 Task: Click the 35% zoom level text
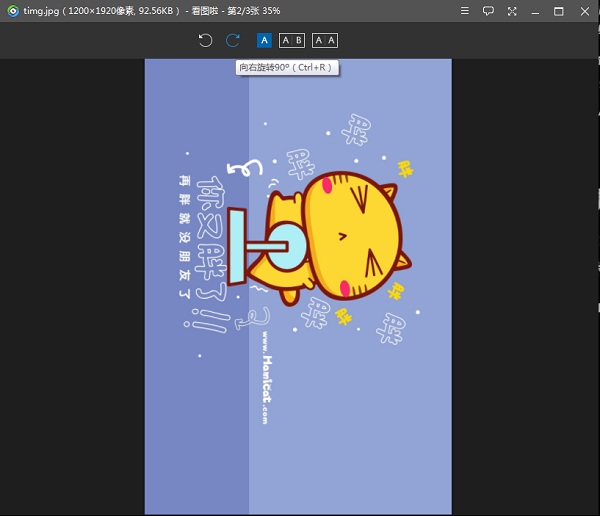pyautogui.click(x=270, y=11)
